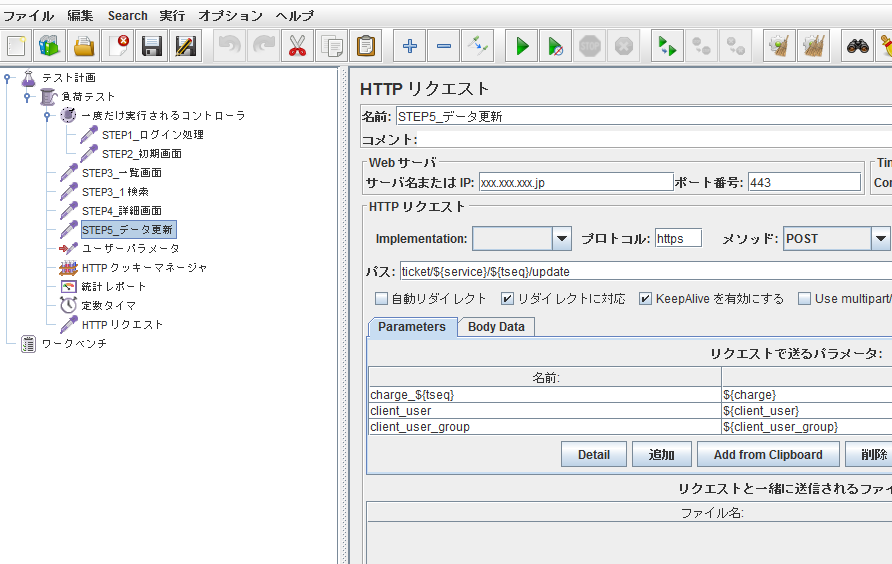Open the Implementation dropdown
The width and height of the screenshot is (892, 564).
[x=561, y=238]
